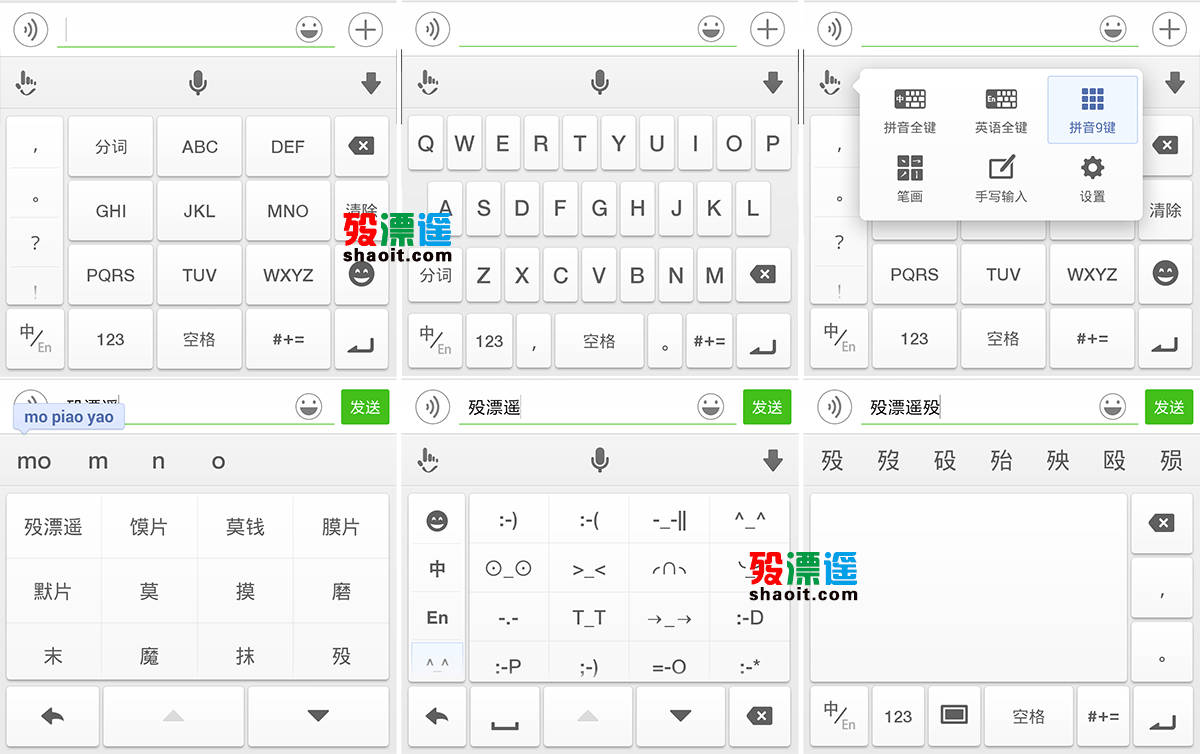Tap the Q key
1200x754 pixels.
click(426, 143)
